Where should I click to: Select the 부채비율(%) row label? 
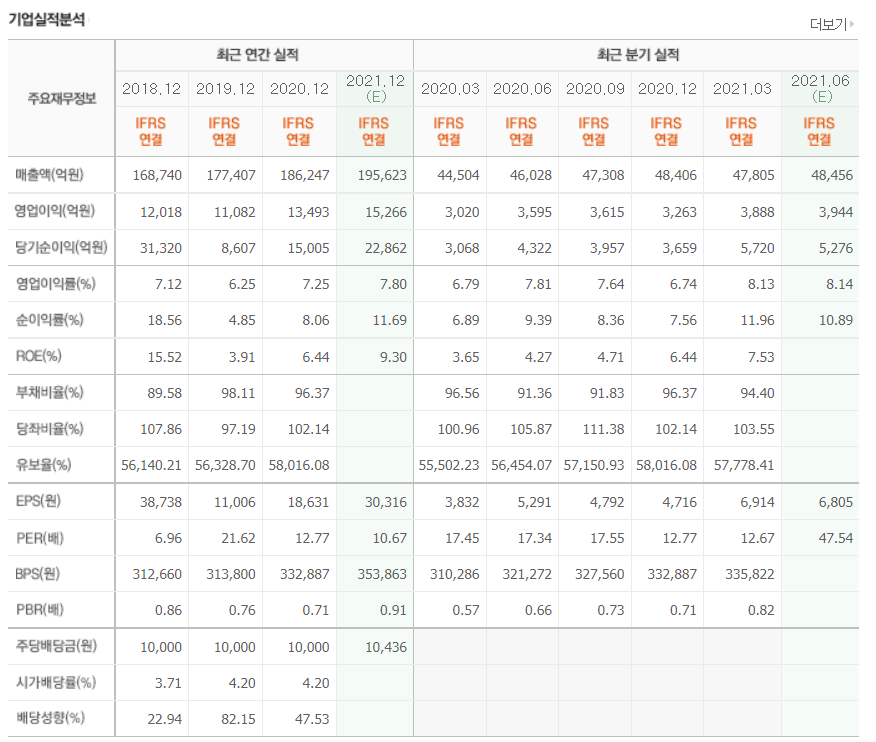[49, 392]
